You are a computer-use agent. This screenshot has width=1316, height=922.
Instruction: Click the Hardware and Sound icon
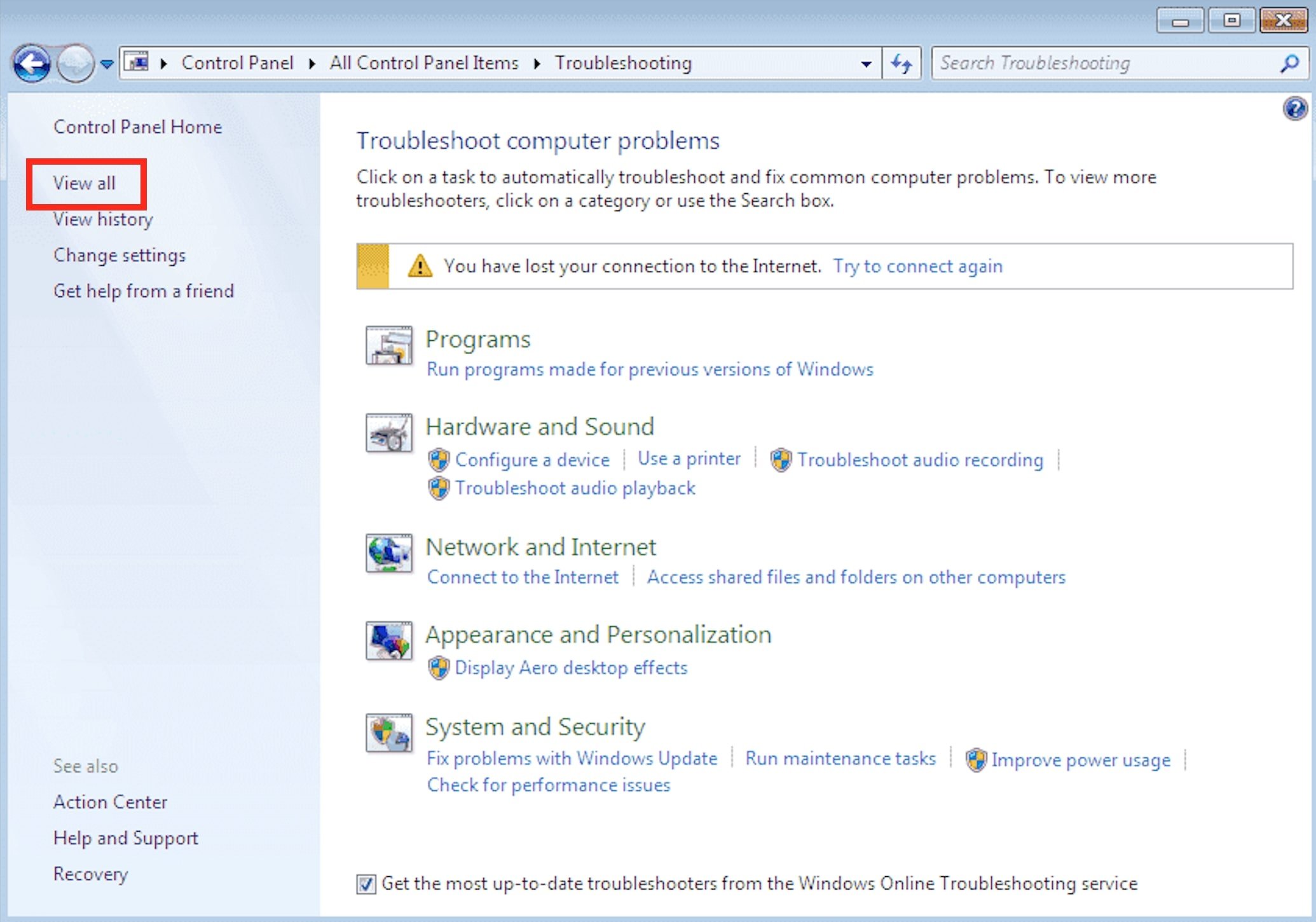(x=389, y=433)
